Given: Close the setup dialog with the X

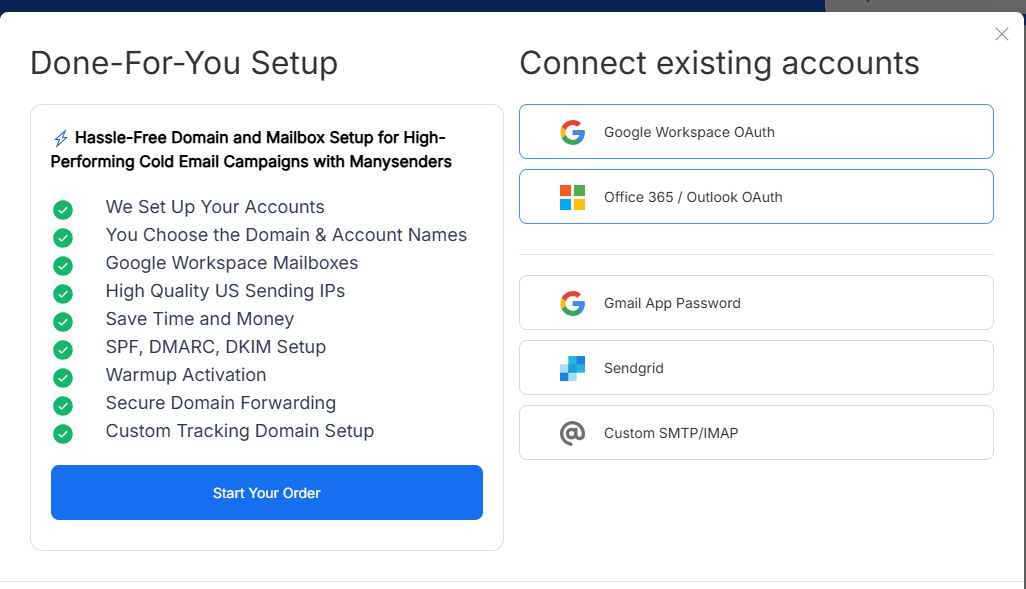Looking at the screenshot, I should (1002, 34).
